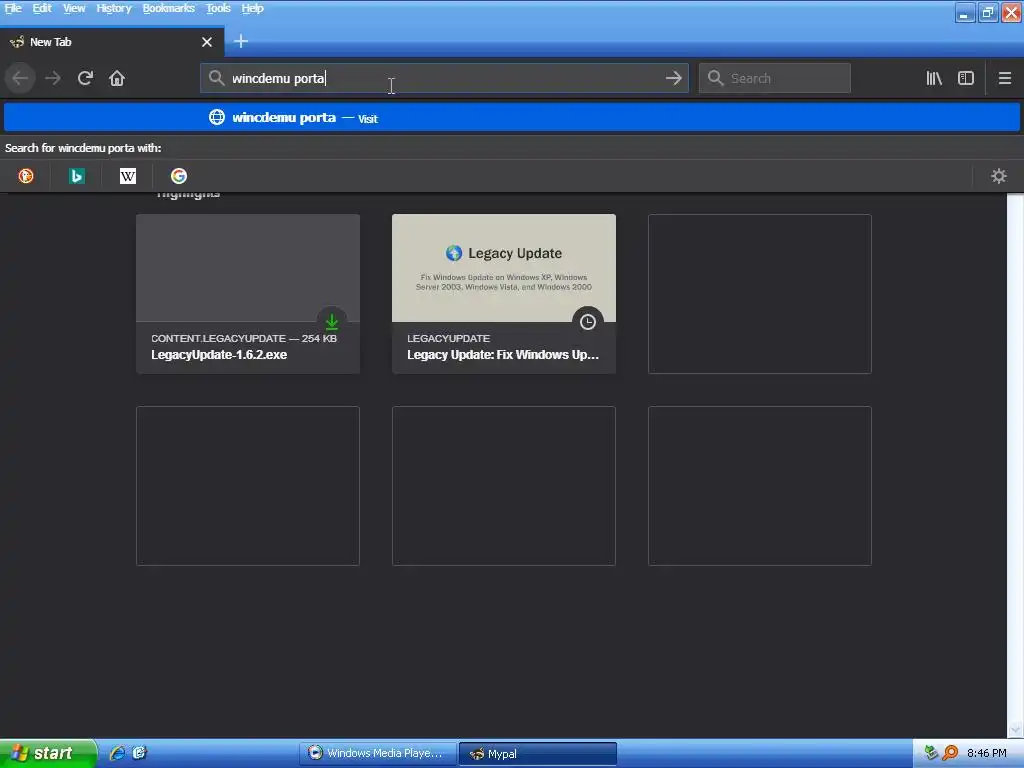Viewport: 1024px width, 768px height.
Task: Click the scrollbar down arrow
Action: click(1015, 729)
